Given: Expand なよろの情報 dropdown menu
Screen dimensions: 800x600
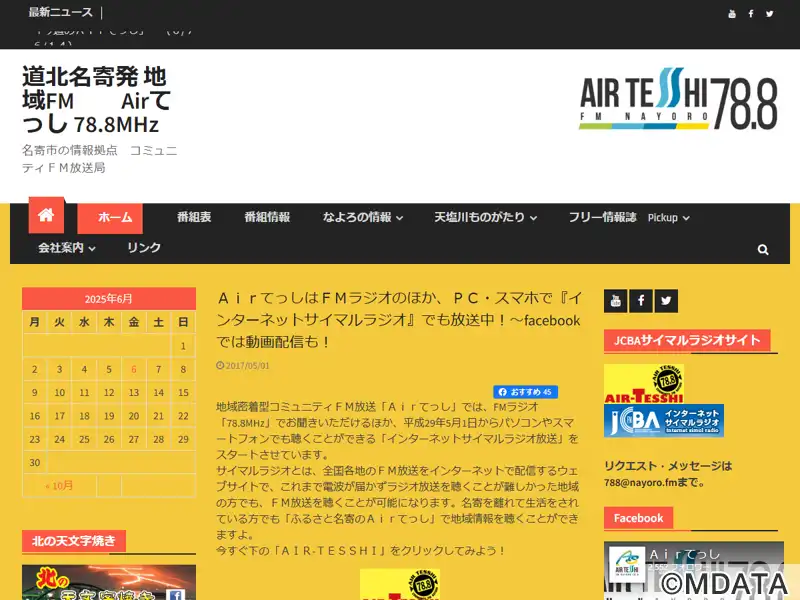Looking at the screenshot, I should 362,217.
